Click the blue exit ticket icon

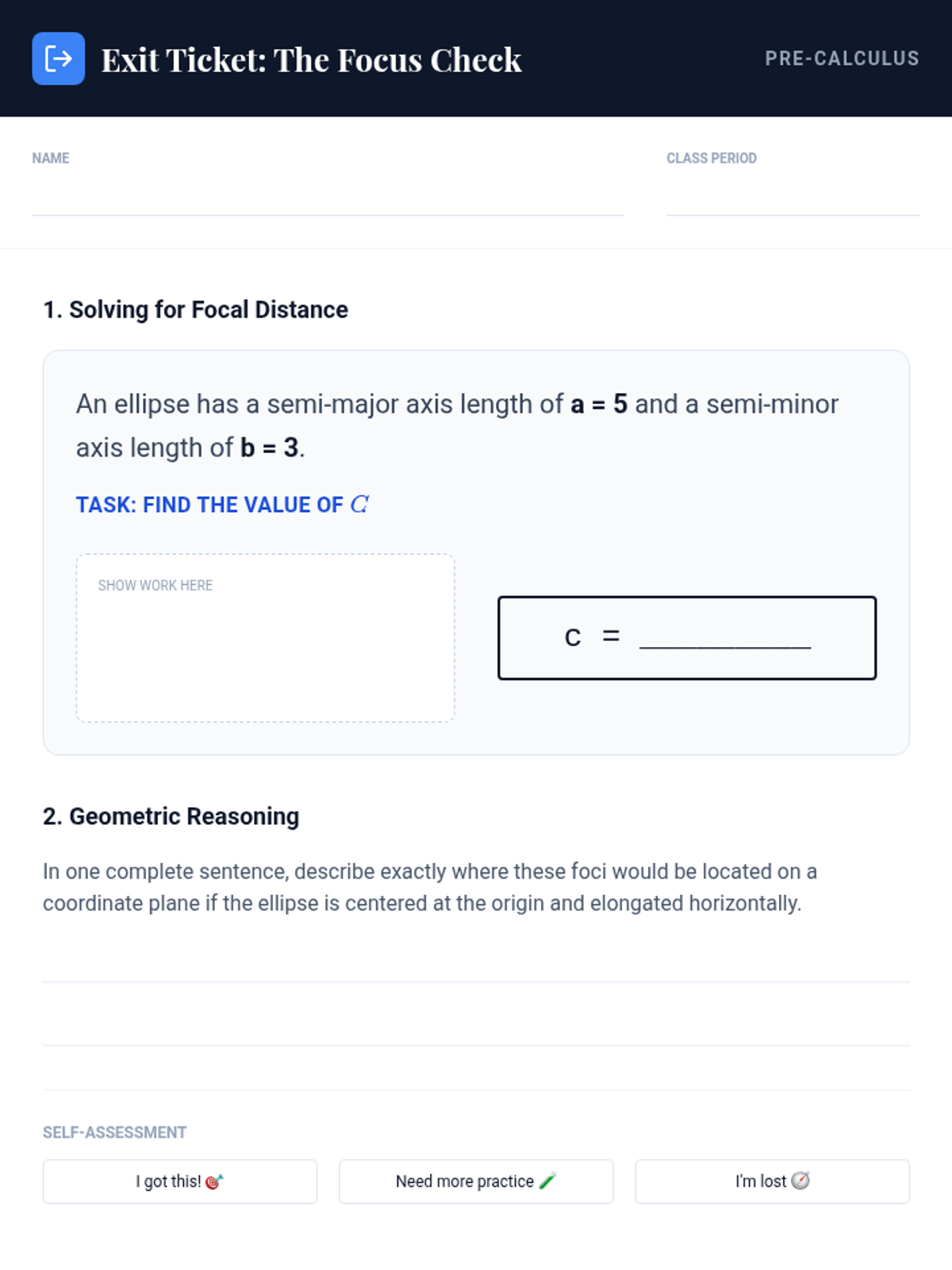(x=58, y=59)
